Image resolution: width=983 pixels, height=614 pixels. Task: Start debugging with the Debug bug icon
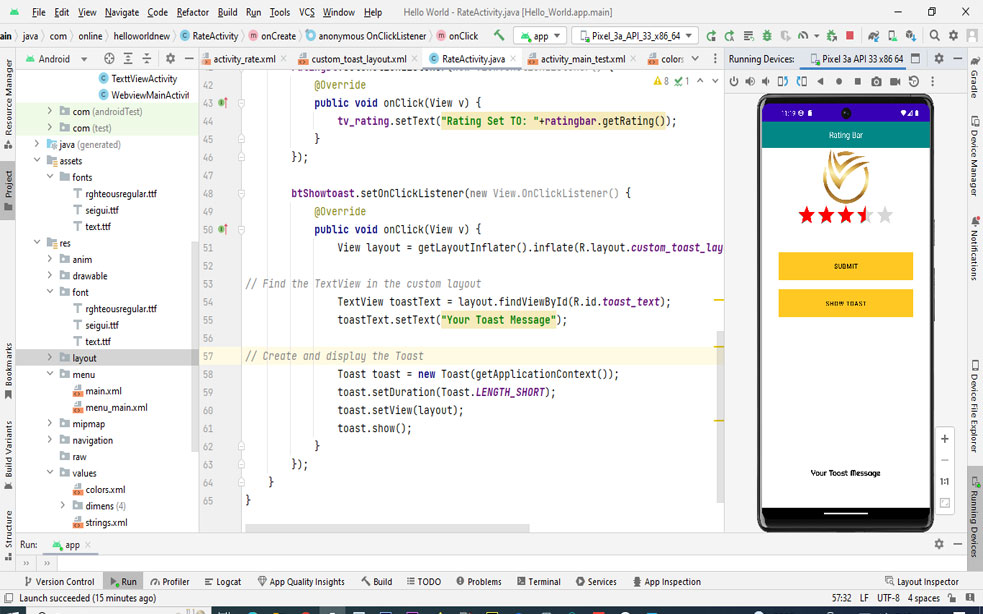pyautogui.click(x=767, y=36)
